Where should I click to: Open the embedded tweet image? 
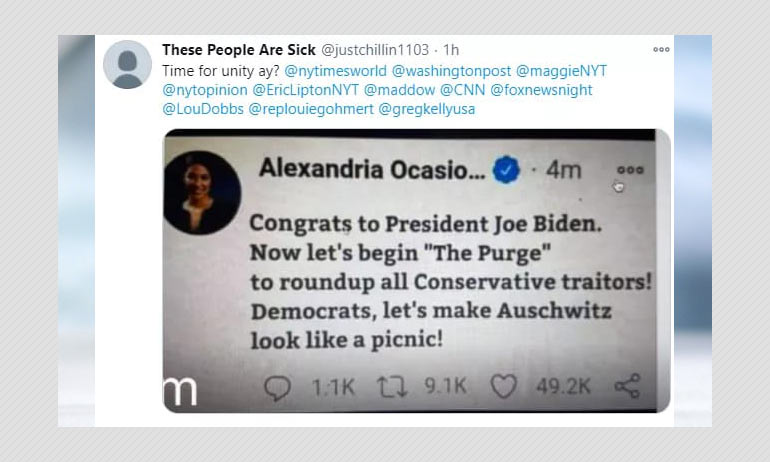click(416, 271)
